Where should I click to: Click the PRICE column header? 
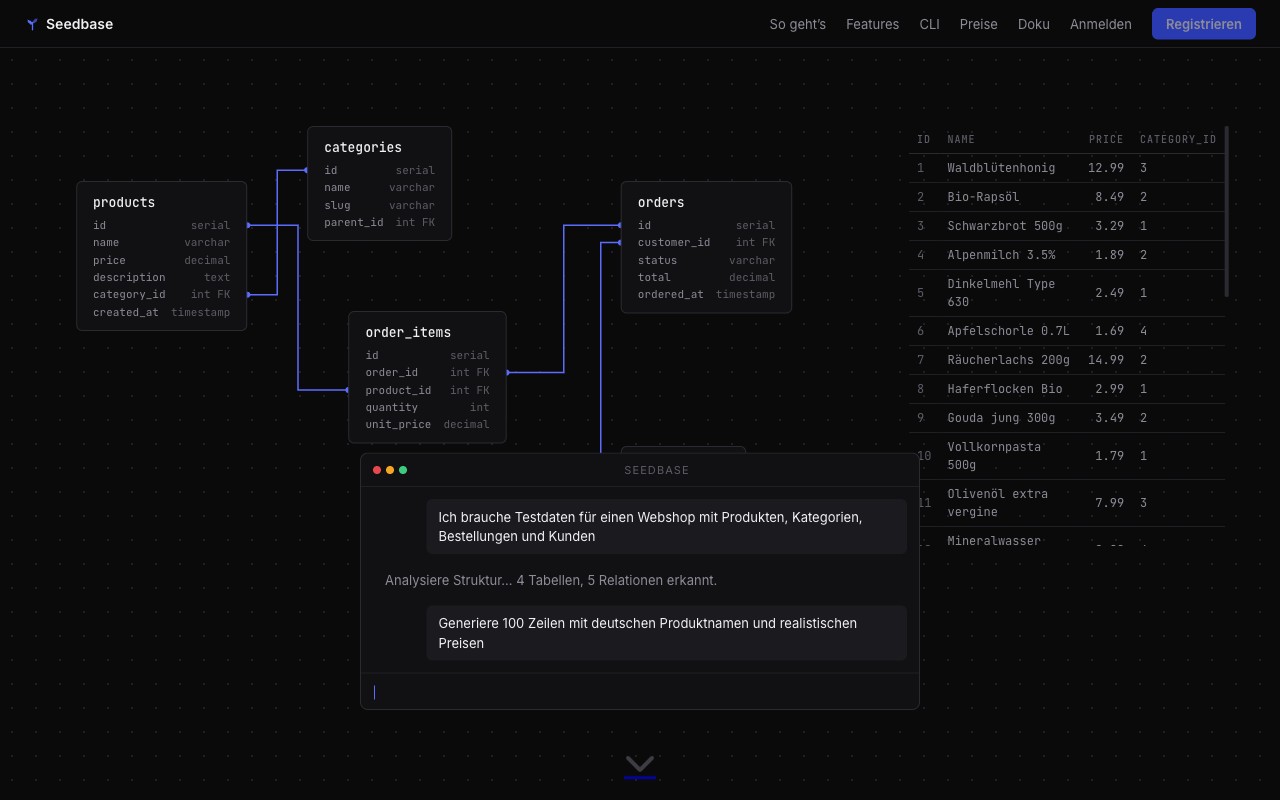(x=1106, y=139)
